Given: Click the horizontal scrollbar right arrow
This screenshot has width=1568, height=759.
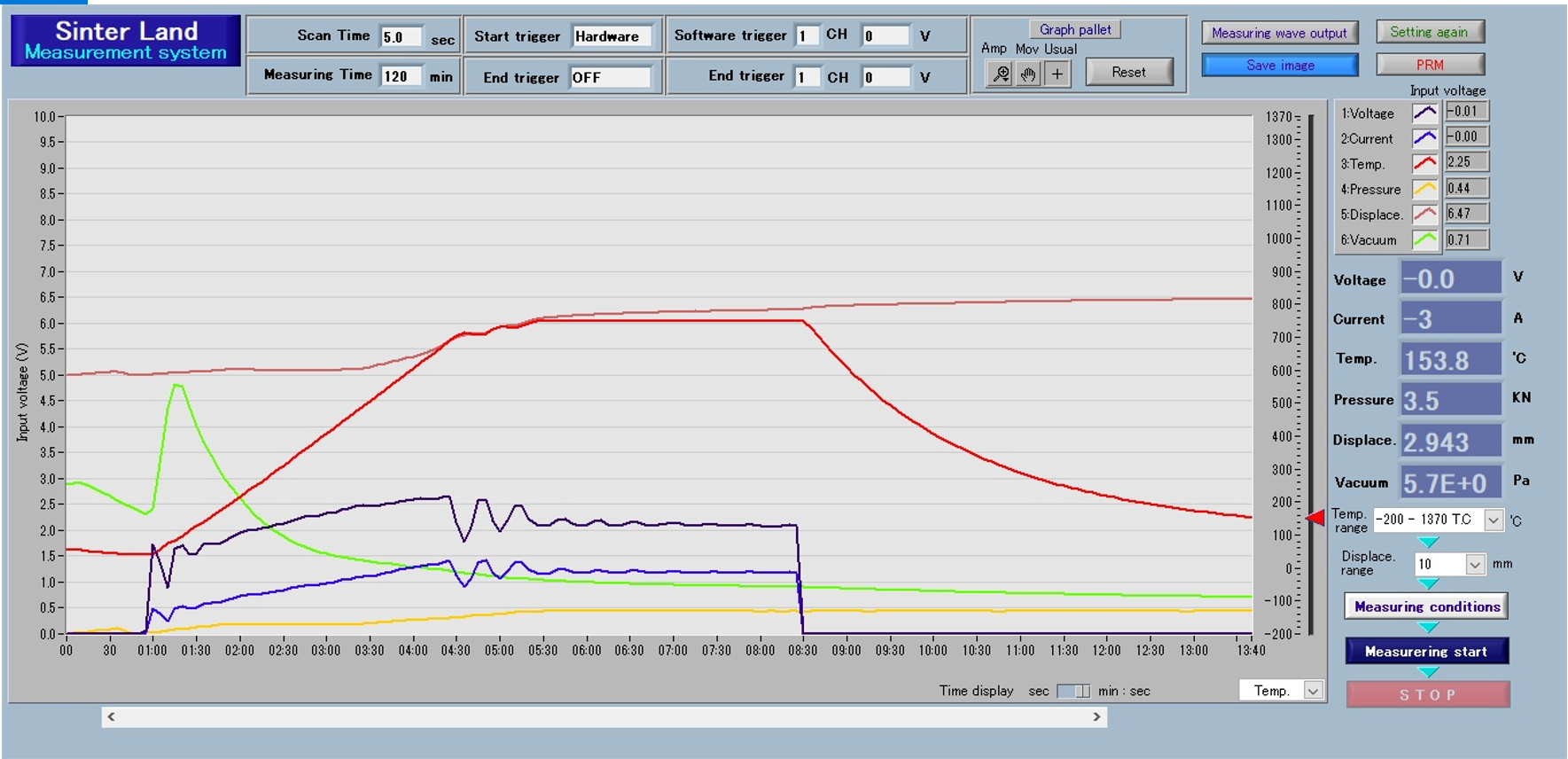Looking at the screenshot, I should tap(1096, 716).
